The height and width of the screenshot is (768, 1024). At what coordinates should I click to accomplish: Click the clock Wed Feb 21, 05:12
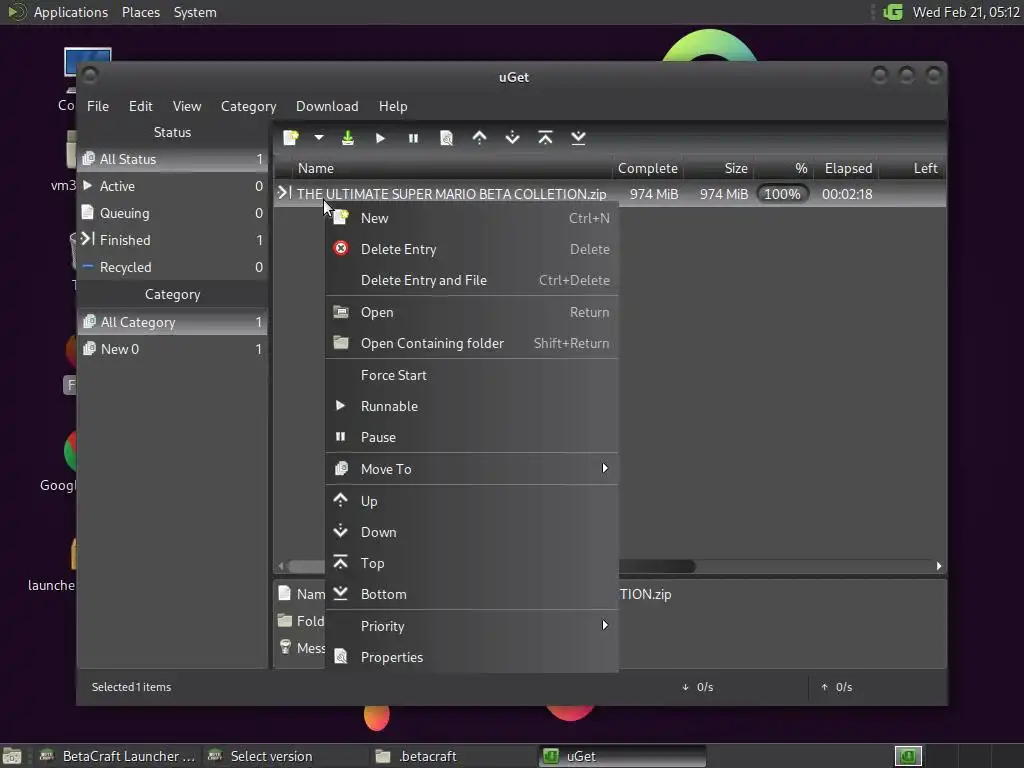point(966,12)
